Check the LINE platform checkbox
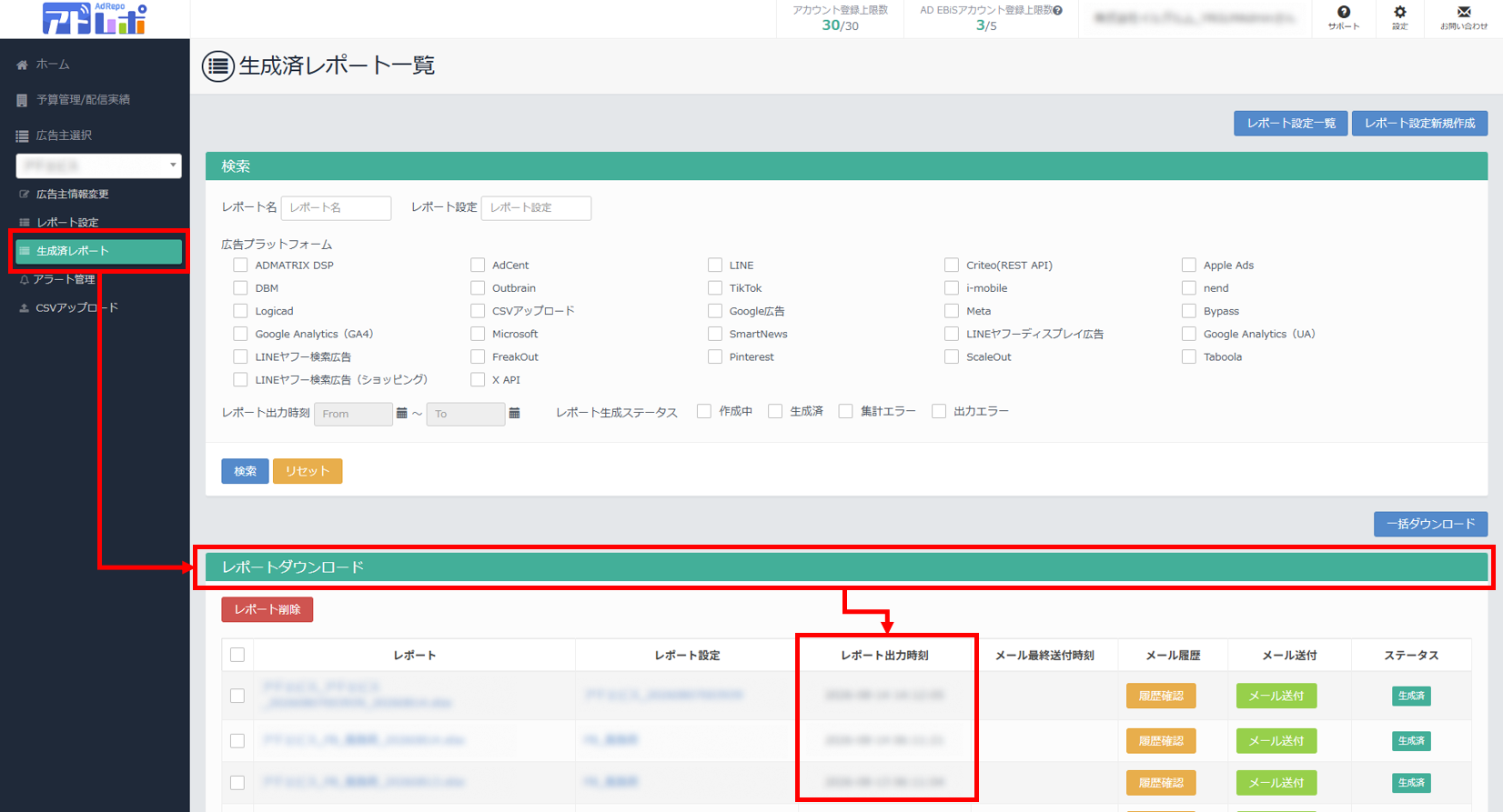Viewport: 1503px width, 812px height. (715, 266)
